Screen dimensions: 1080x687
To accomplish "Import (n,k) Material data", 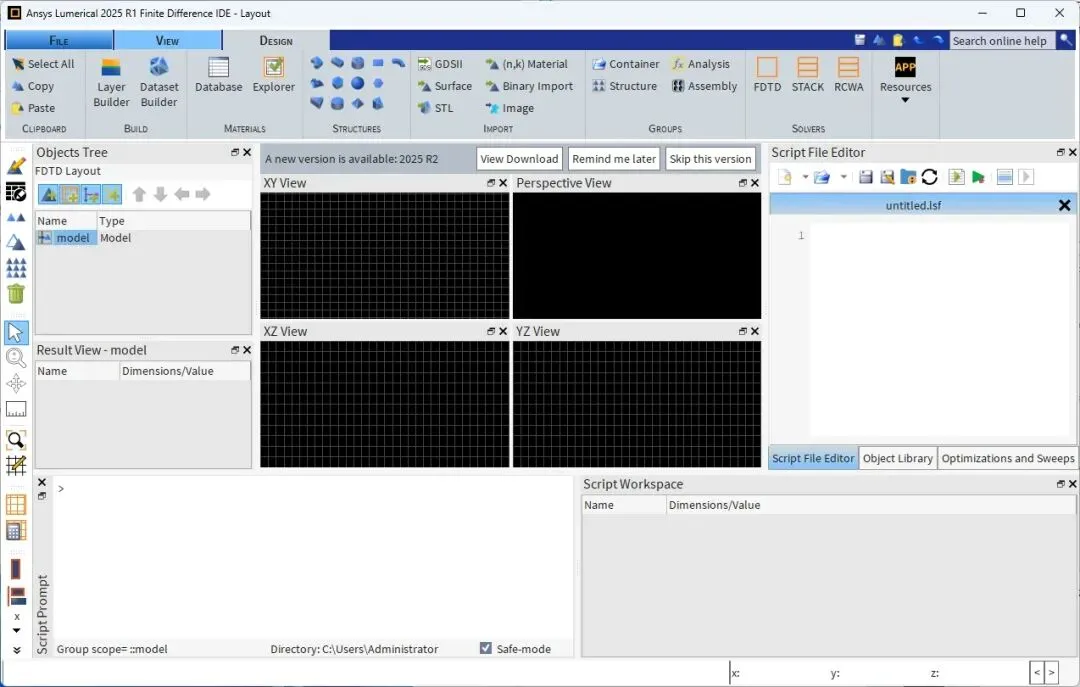I will point(526,64).
